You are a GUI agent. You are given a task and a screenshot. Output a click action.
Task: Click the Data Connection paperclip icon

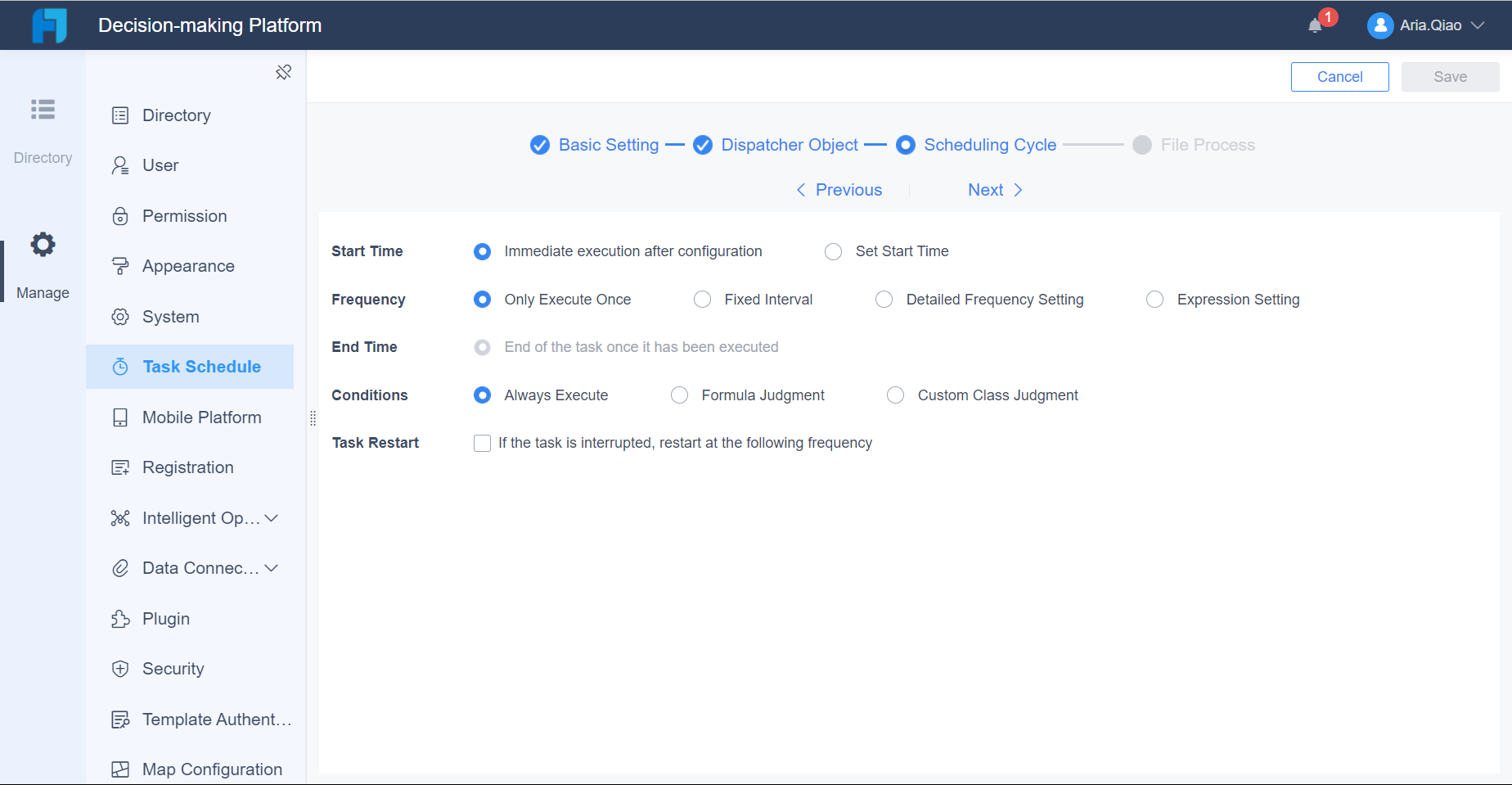point(120,568)
